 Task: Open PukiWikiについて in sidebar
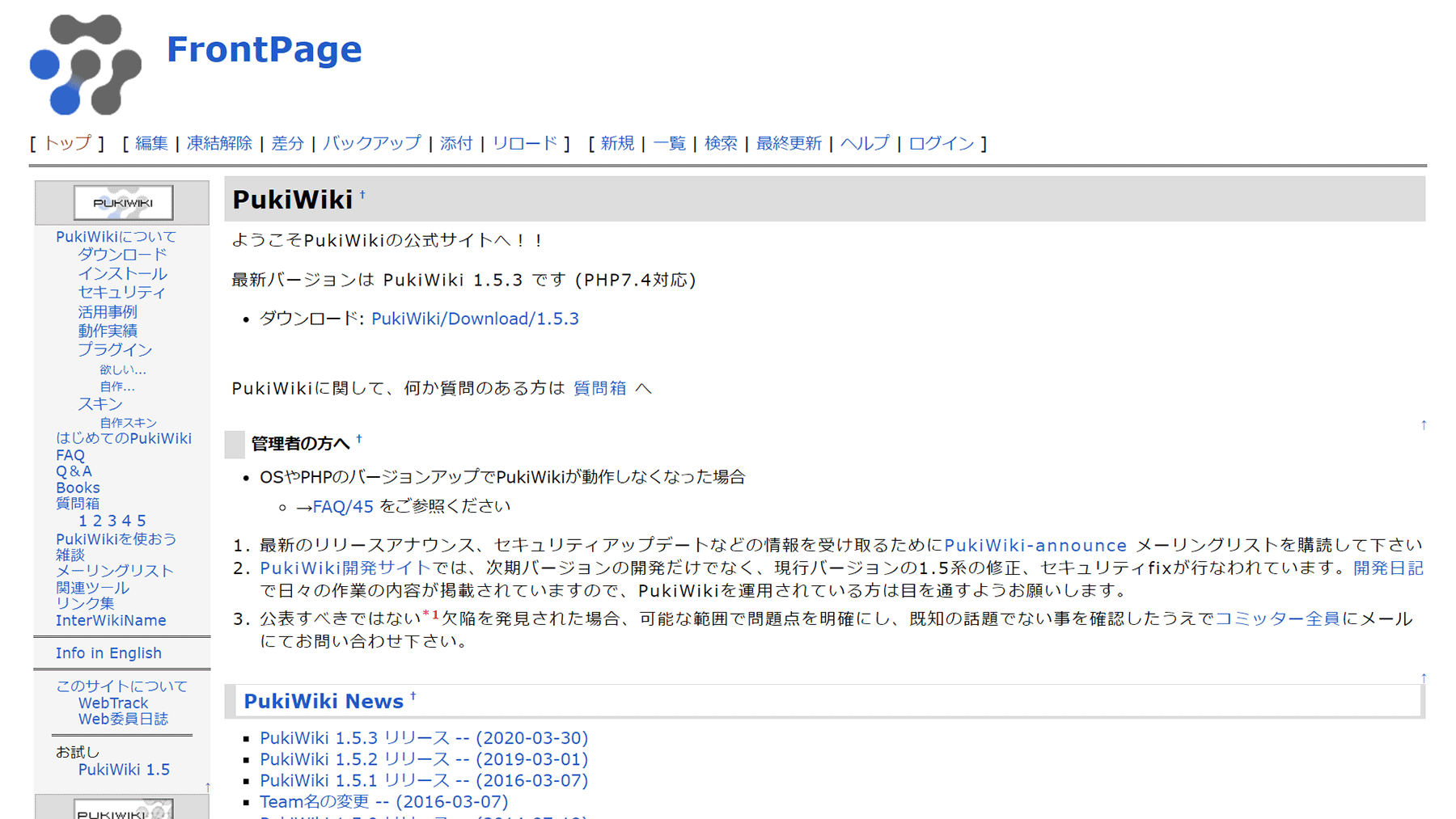point(116,237)
